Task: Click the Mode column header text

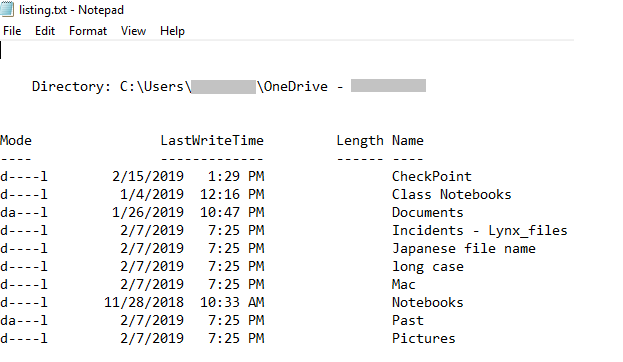Action: [x=16, y=140]
